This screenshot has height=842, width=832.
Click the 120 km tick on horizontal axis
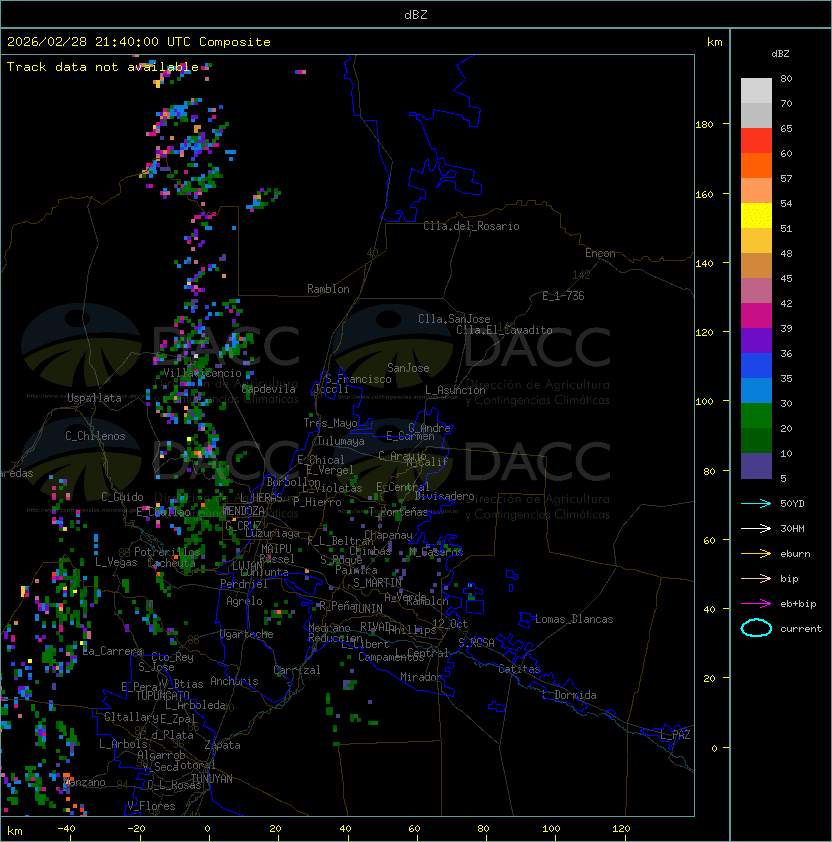pos(621,829)
